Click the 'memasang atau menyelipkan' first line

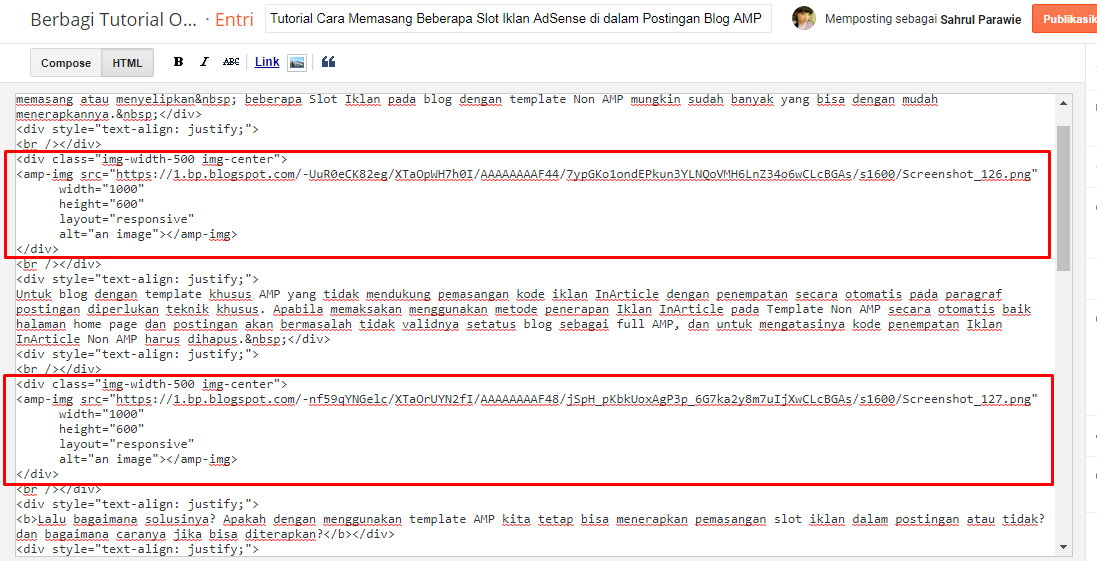pos(476,99)
